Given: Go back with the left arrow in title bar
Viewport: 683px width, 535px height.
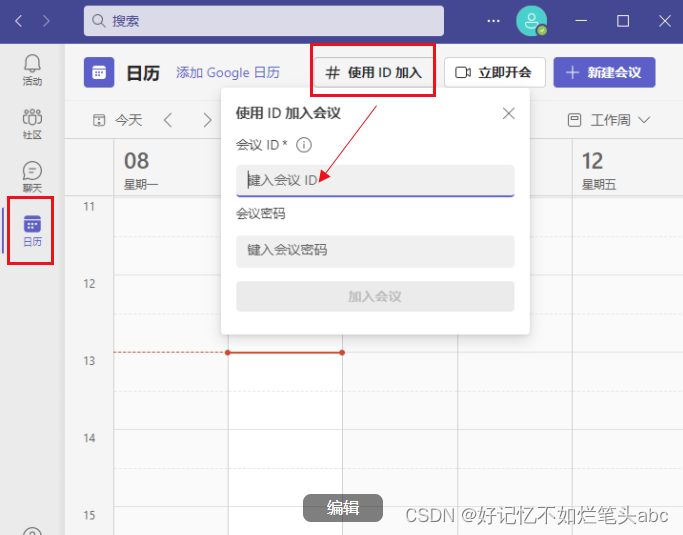Looking at the screenshot, I should [x=19, y=21].
